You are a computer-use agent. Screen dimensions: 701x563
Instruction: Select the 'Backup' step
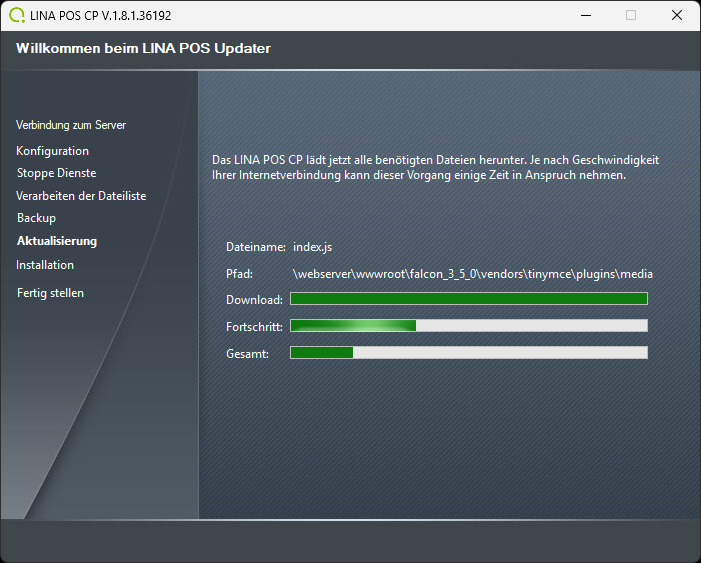(36, 218)
